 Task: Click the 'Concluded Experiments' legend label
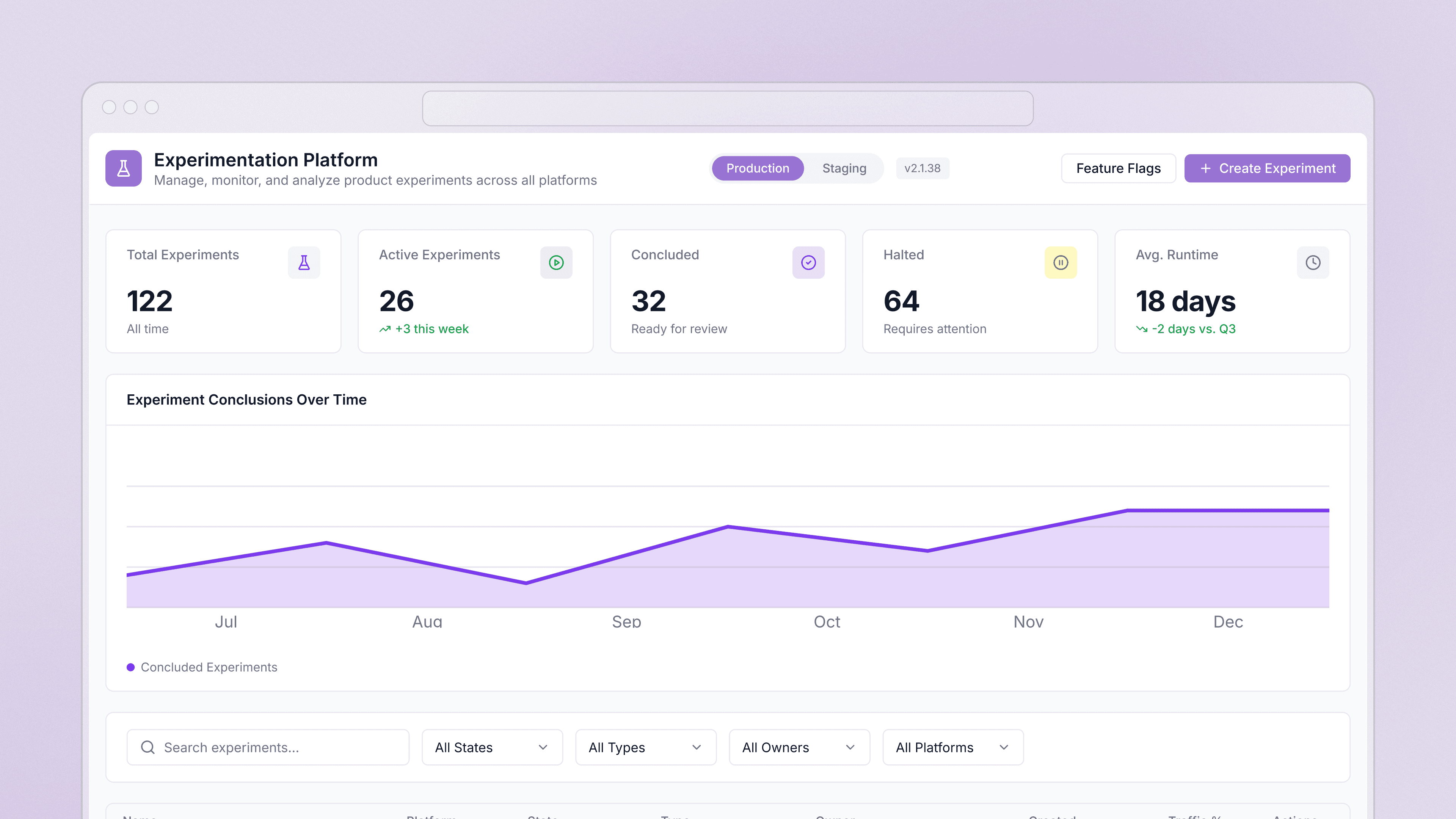tap(209, 667)
